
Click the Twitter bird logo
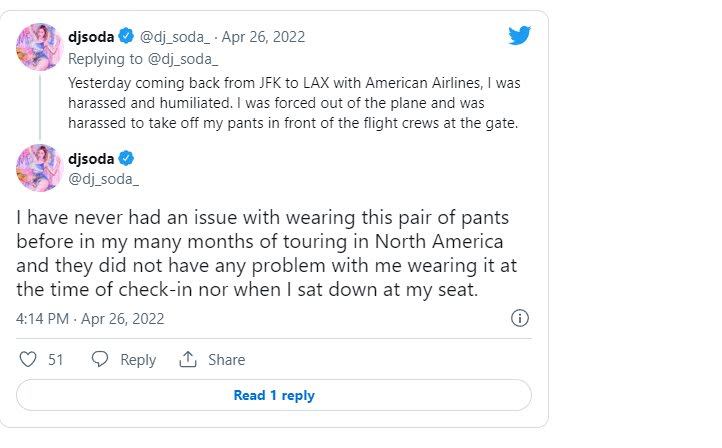[518, 35]
